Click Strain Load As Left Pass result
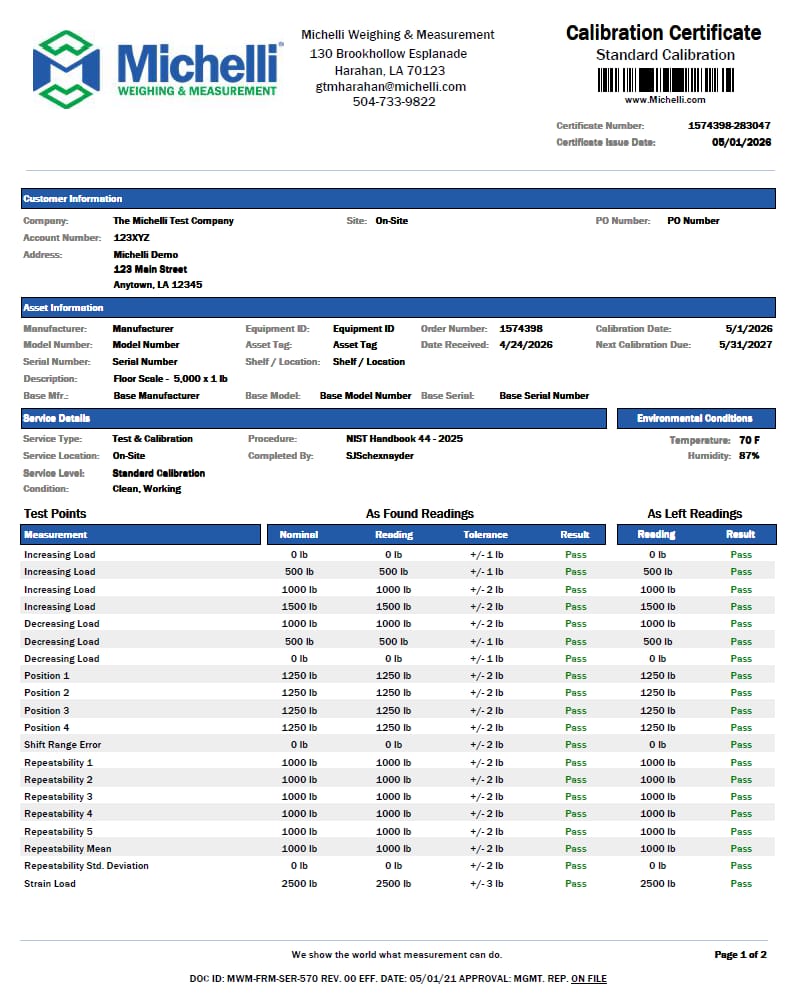 (741, 883)
